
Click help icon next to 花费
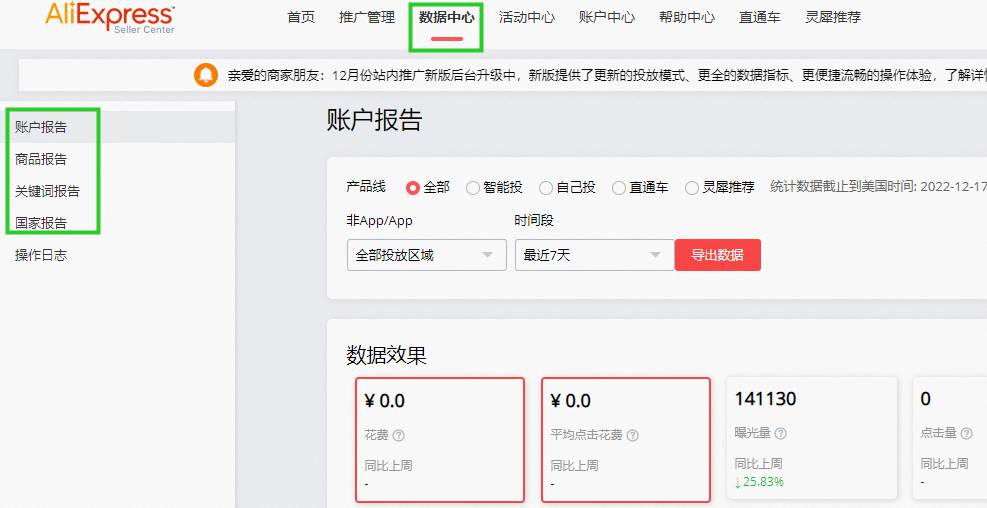398,435
